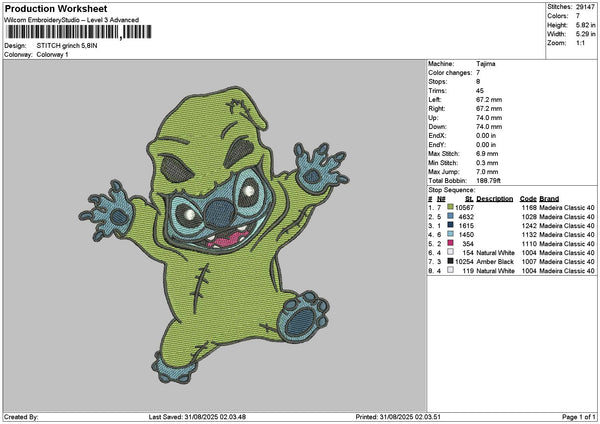Image resolution: width=600 pixels, height=424 pixels.
Task: Click the Trims value 45
Action: click(x=480, y=91)
